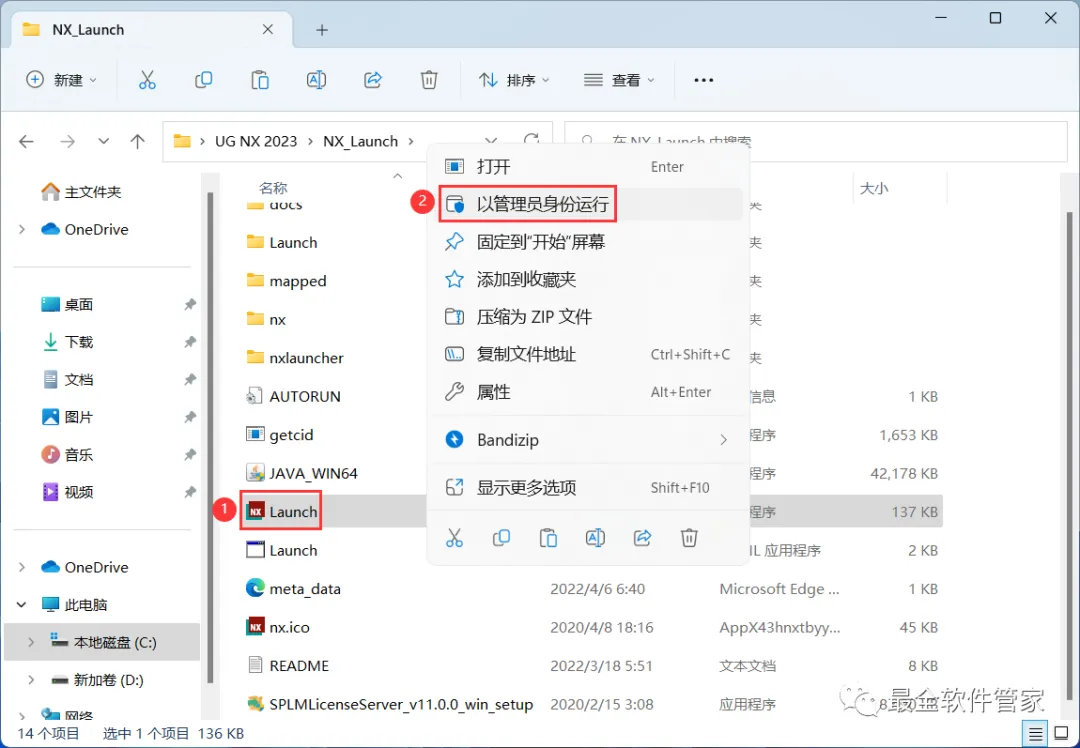This screenshot has height=748, width=1080.
Task: Choose 打开 from the context menu
Action: point(588,166)
